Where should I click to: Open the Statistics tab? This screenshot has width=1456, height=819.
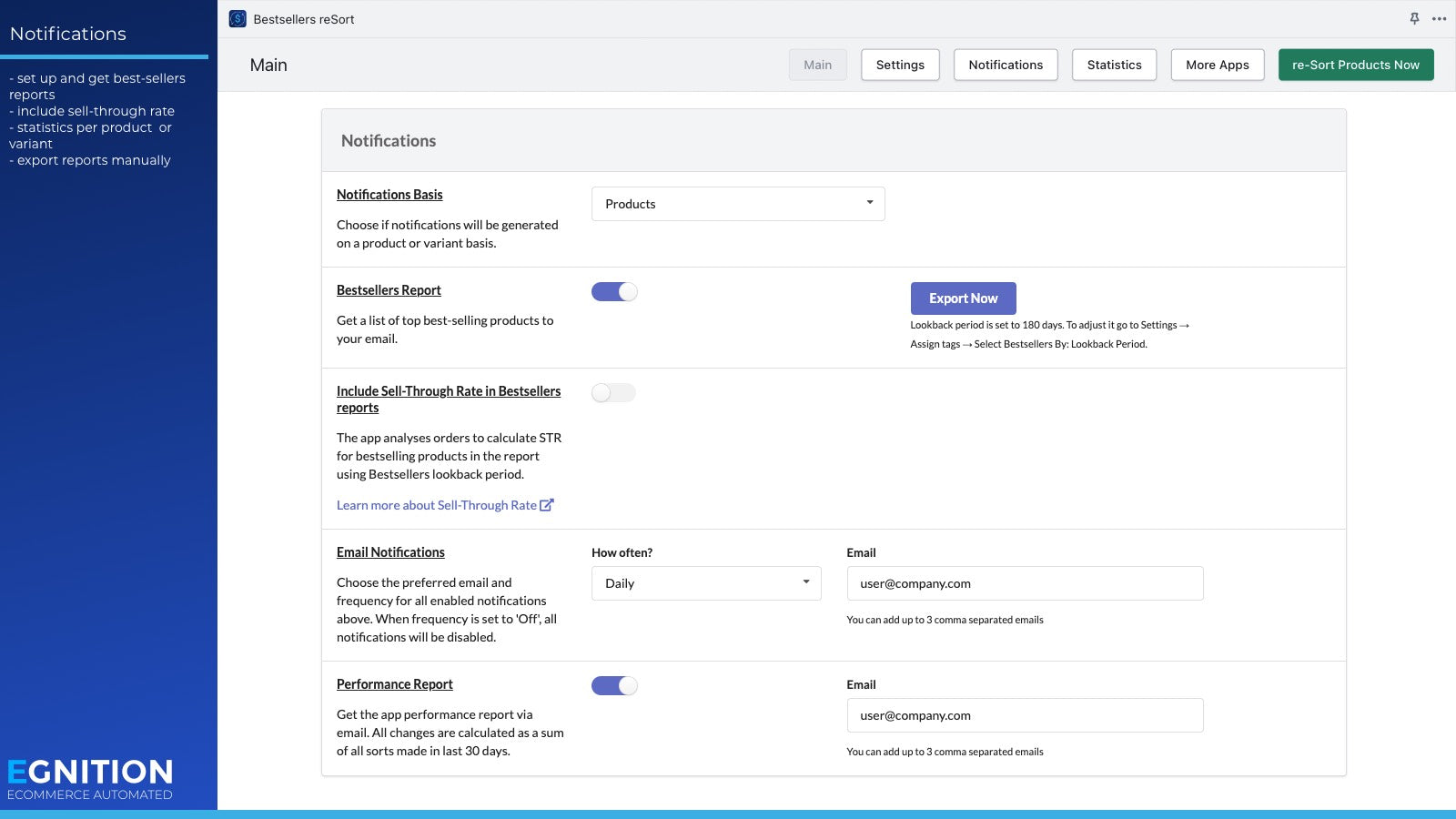(1114, 65)
